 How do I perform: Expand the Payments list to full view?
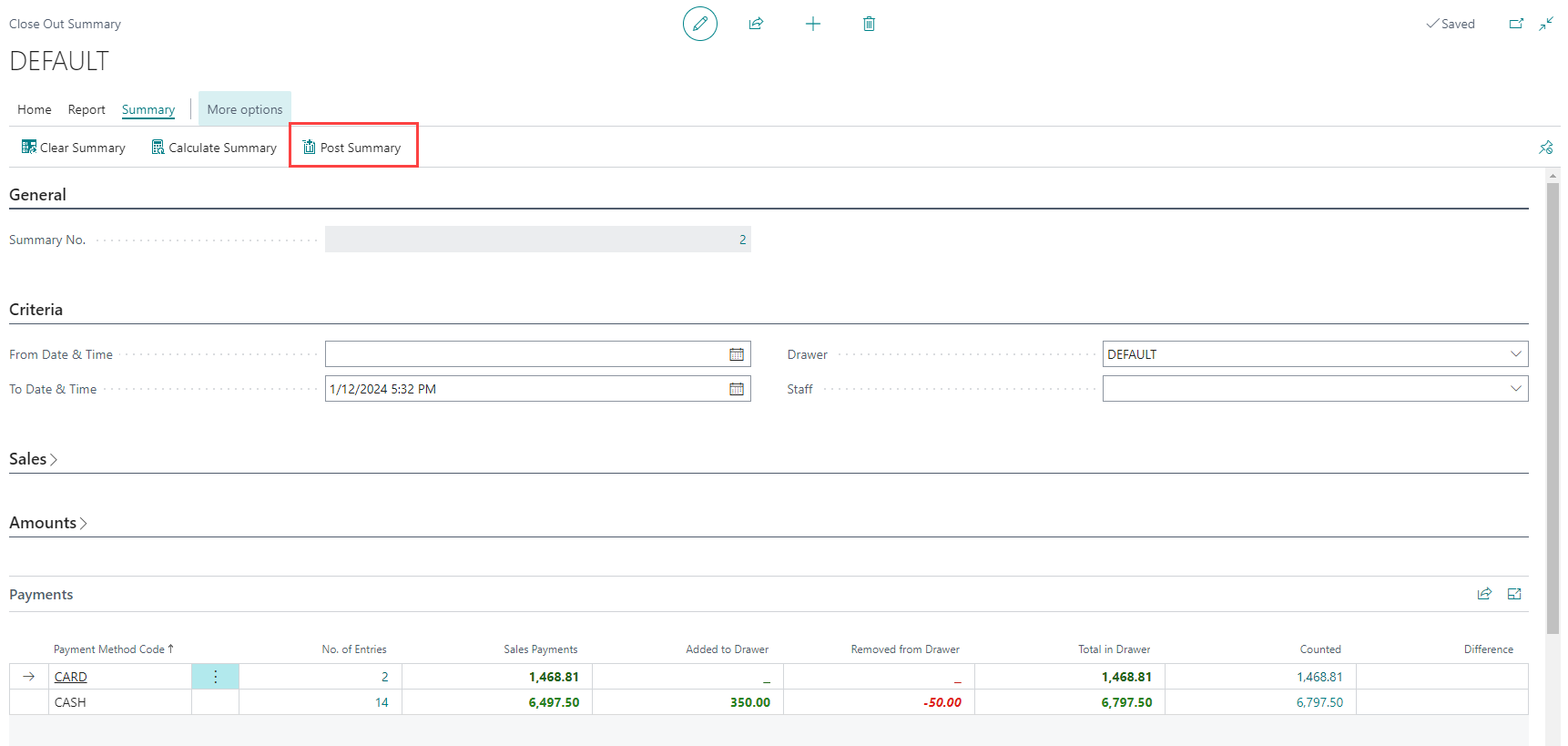[x=1514, y=594]
